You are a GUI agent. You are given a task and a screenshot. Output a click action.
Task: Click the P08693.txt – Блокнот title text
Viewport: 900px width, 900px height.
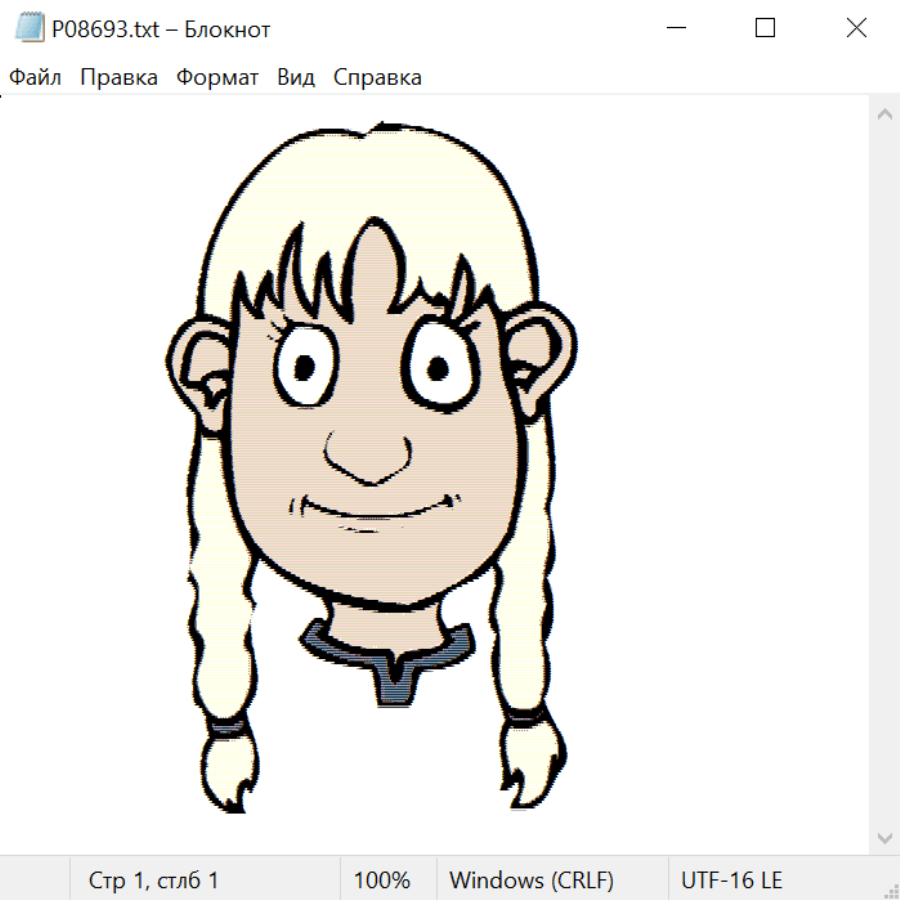tap(161, 29)
